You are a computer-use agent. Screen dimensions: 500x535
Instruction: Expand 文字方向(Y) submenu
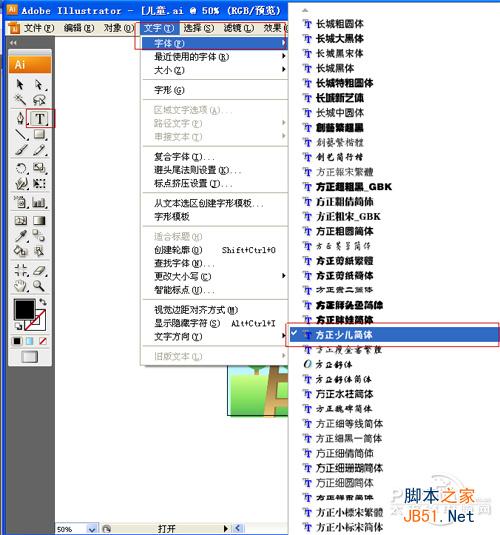214,336
